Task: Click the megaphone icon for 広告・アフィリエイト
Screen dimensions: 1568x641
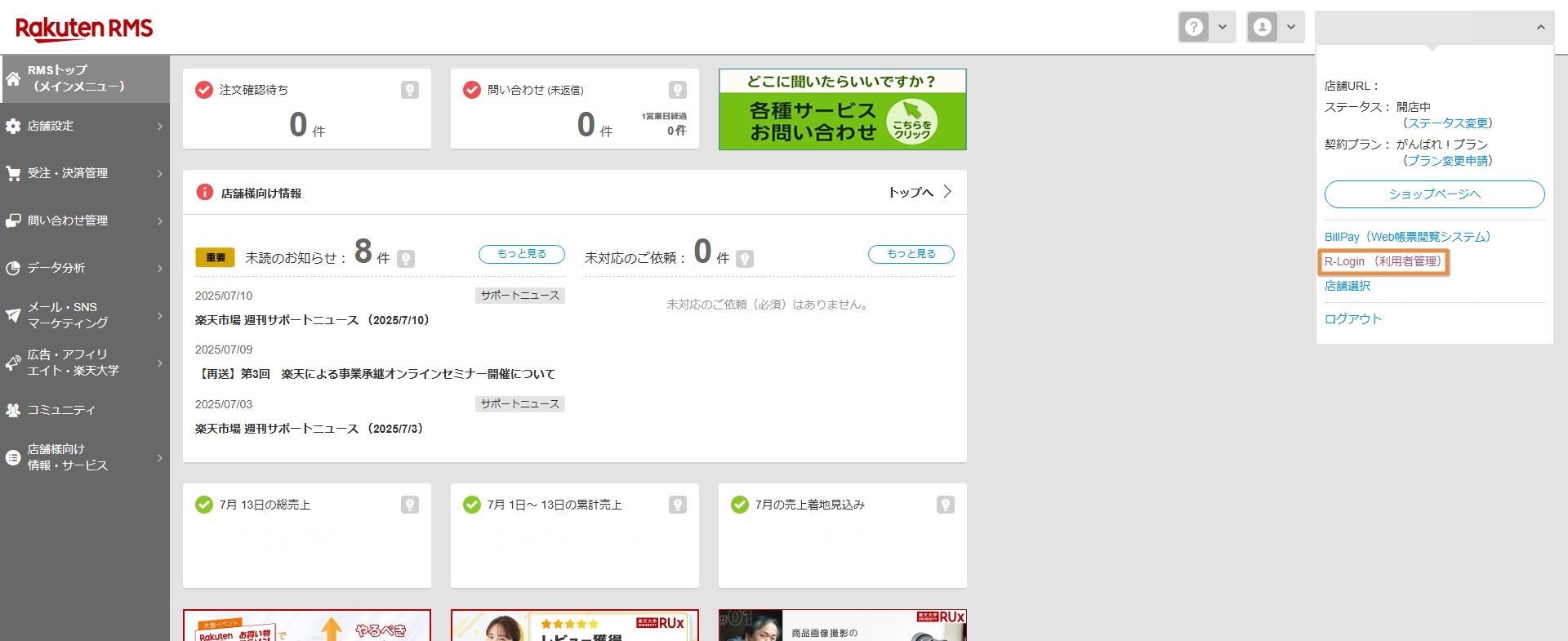Action: pos(13,363)
